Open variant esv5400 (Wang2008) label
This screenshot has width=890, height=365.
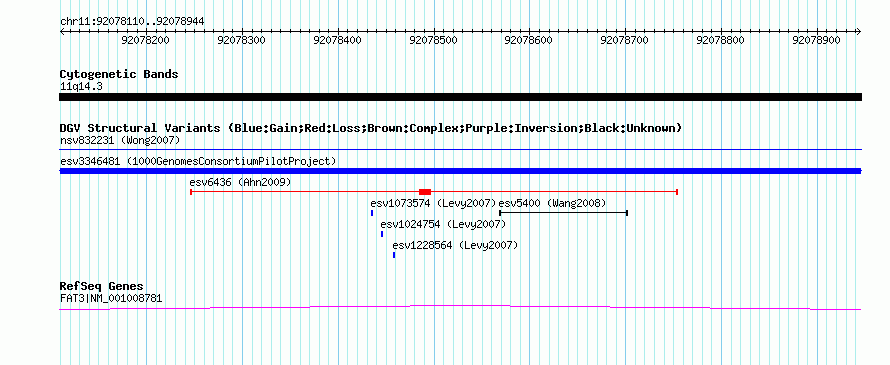coord(552,203)
